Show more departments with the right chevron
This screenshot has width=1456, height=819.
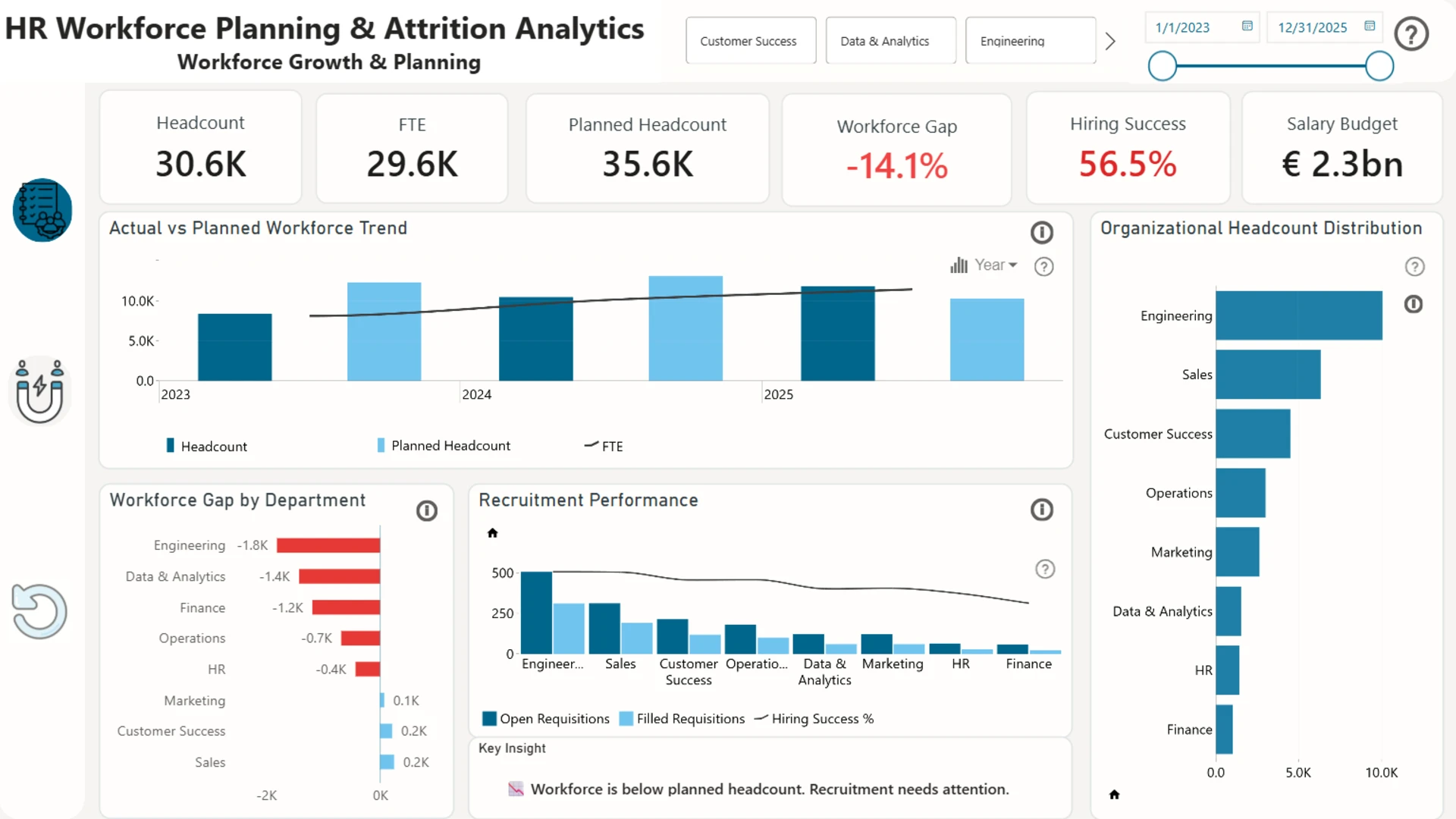(1110, 41)
